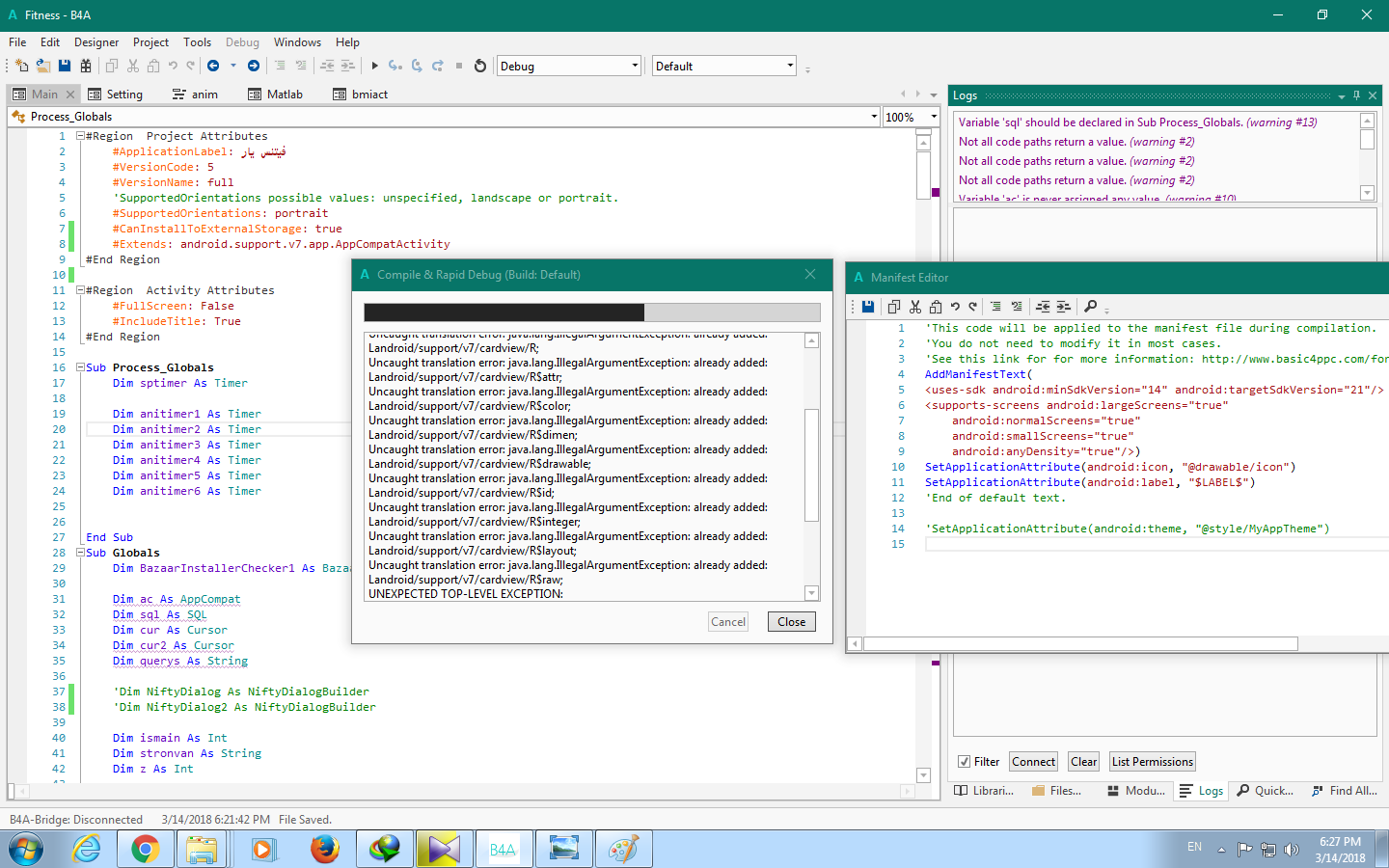1389x868 pixels.
Task: Open the Designer menu
Action: 96,42
